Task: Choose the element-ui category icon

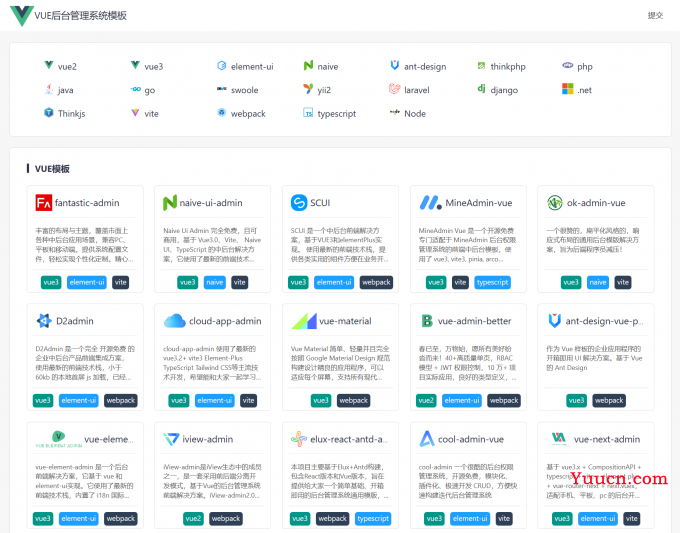Action: point(222,65)
